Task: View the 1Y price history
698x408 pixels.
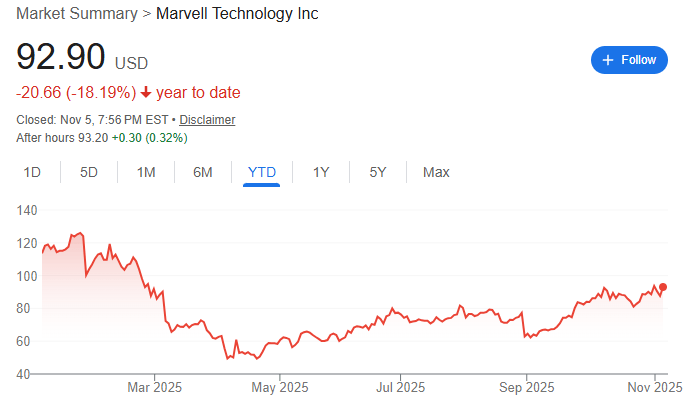Action: (321, 172)
